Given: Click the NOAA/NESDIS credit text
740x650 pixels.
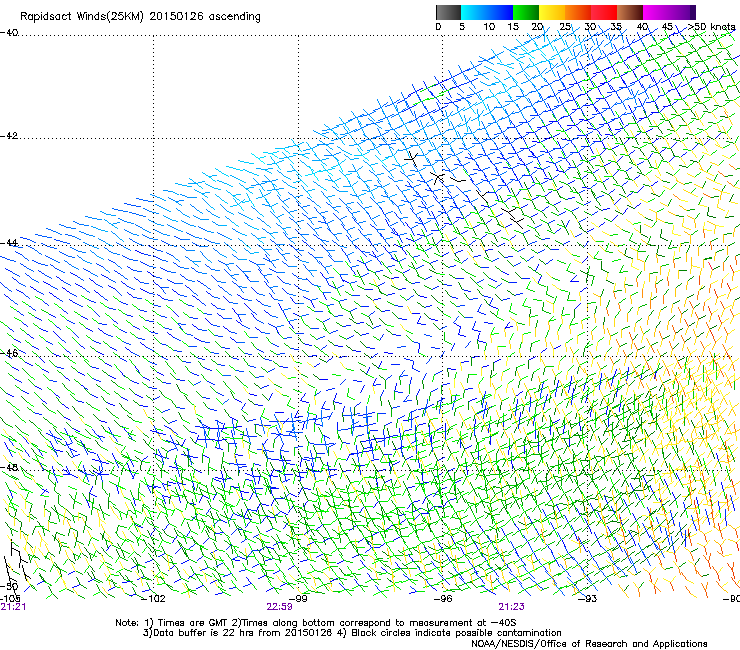Looking at the screenshot, I should point(589,644).
